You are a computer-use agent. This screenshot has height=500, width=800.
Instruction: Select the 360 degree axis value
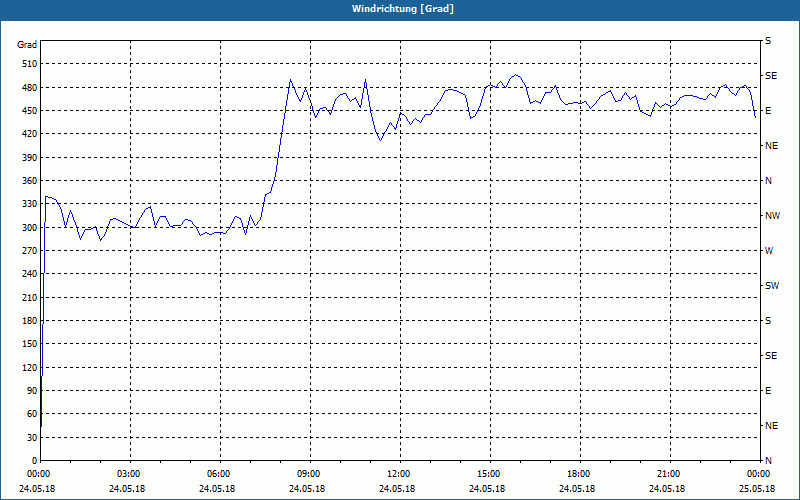pyautogui.click(x=30, y=181)
